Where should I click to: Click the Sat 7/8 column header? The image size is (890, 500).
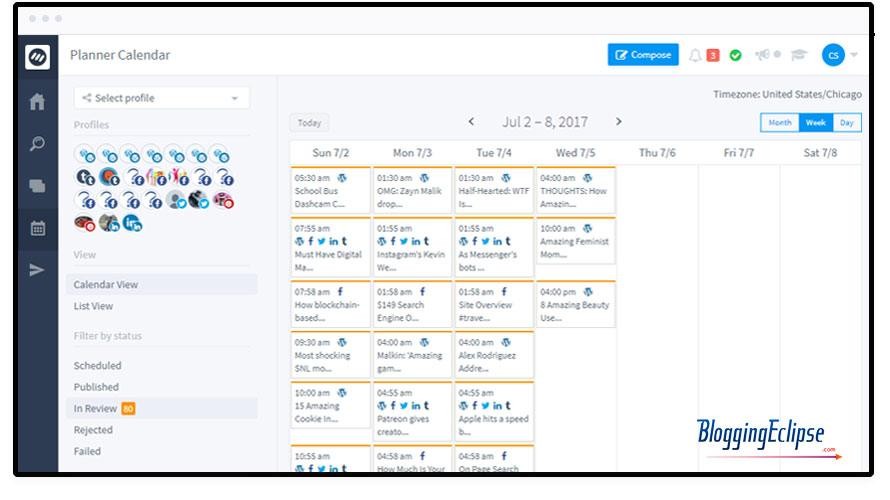coord(820,153)
